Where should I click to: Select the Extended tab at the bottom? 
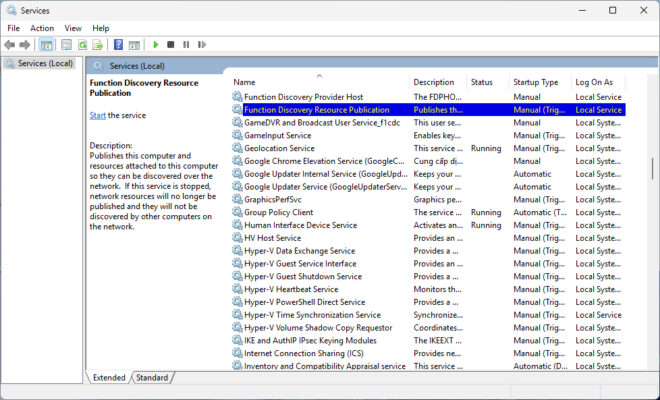(x=109, y=378)
